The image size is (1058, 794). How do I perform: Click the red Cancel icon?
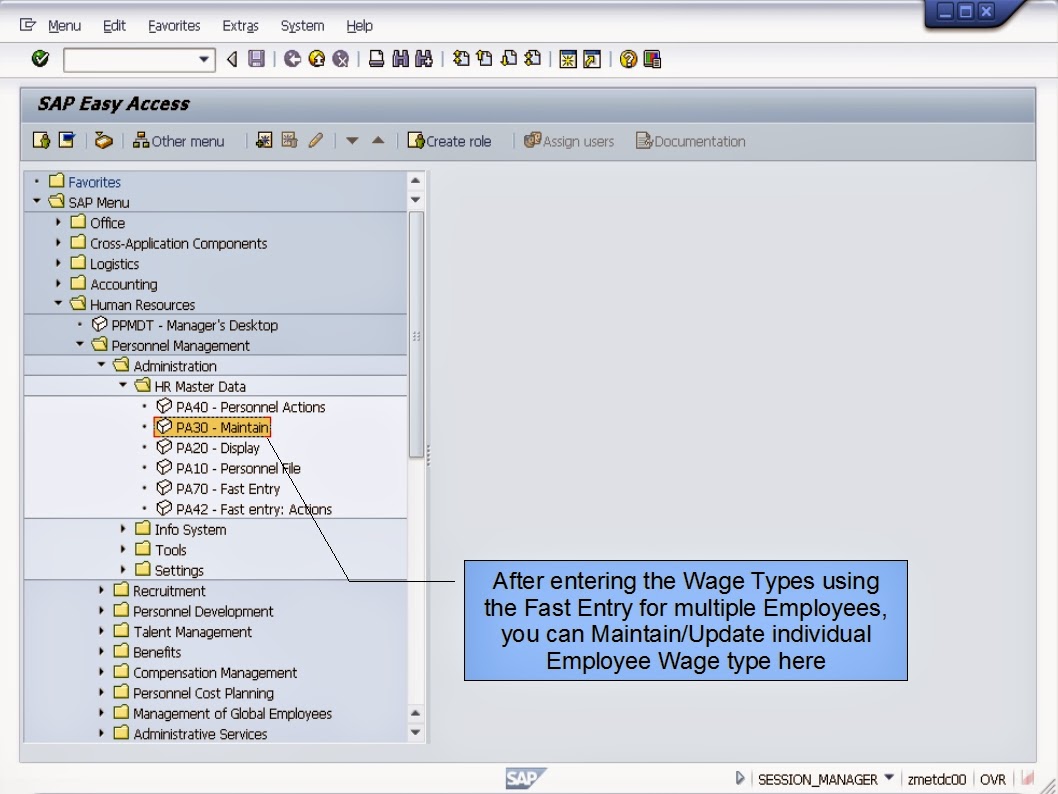(341, 59)
